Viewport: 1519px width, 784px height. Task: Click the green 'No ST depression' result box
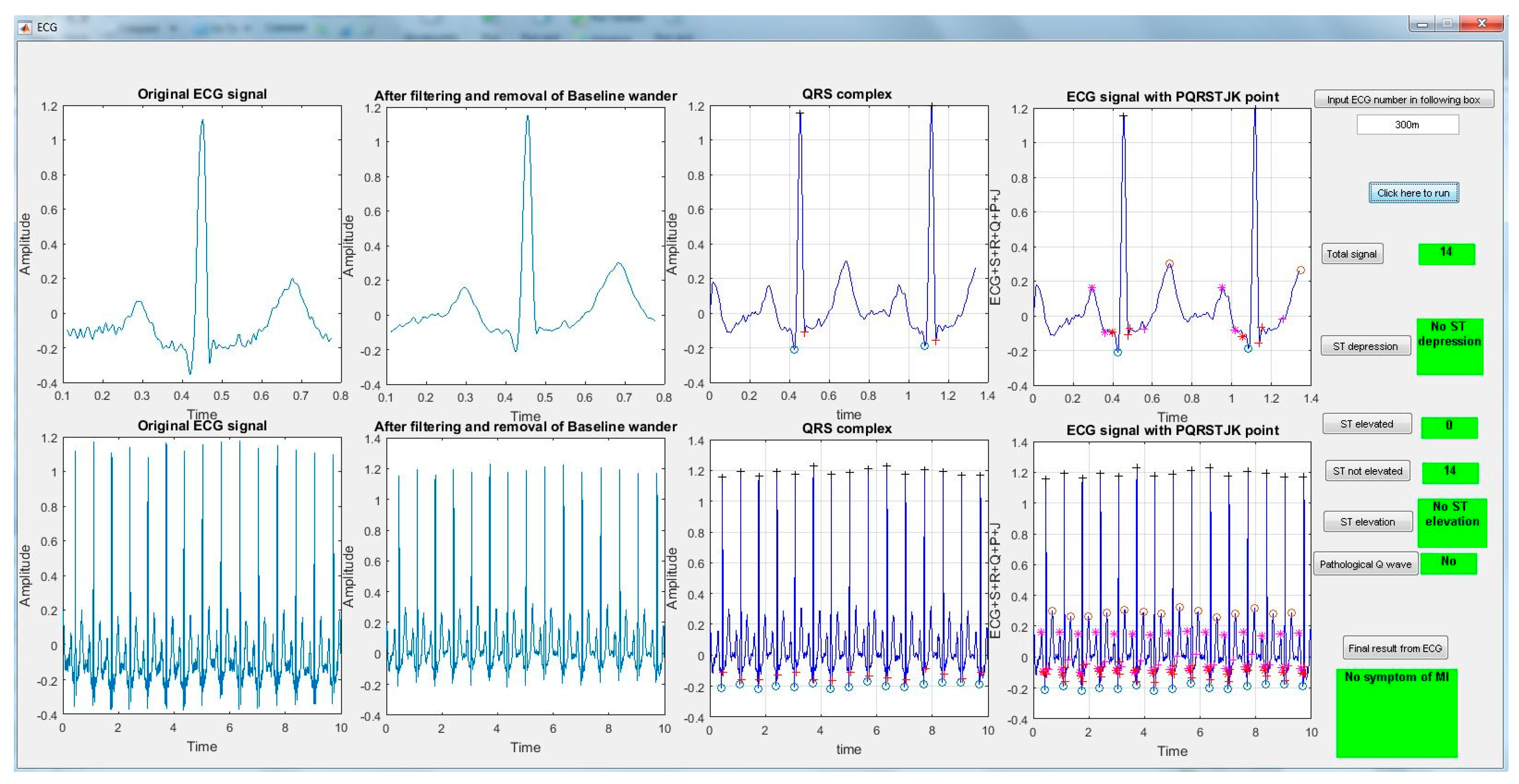tap(1449, 347)
